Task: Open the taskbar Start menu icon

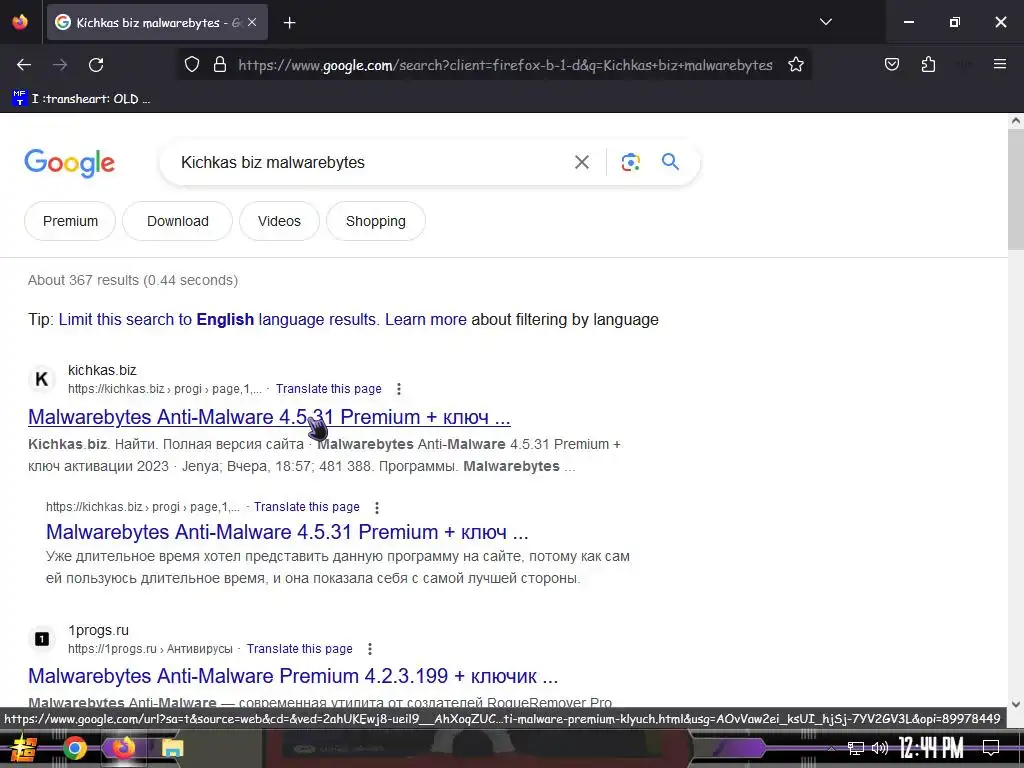Action: point(24,748)
